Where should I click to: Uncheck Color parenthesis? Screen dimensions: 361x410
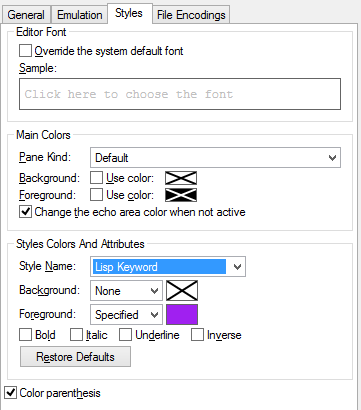[x=10, y=393]
